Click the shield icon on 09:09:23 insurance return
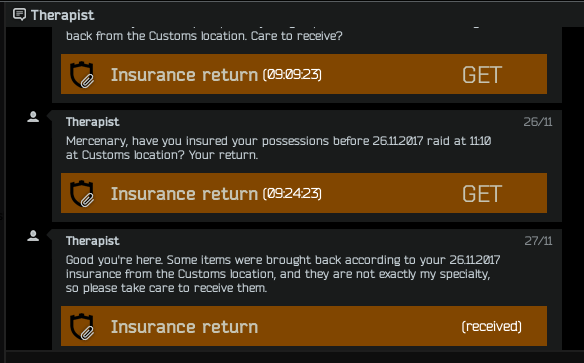 pyautogui.click(x=82, y=74)
